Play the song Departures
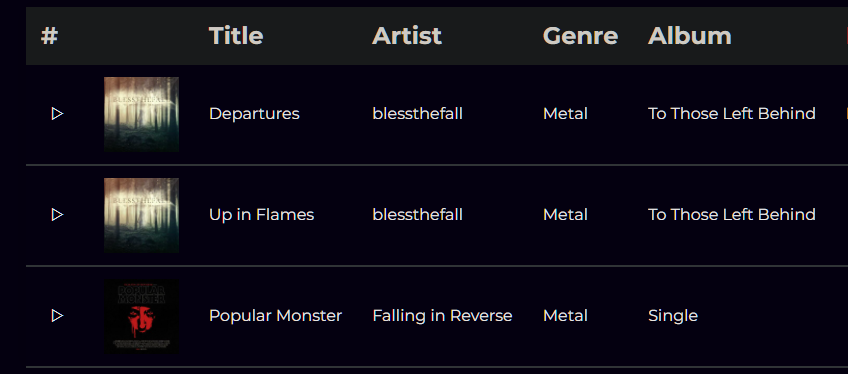This screenshot has width=848, height=374. click(57, 113)
